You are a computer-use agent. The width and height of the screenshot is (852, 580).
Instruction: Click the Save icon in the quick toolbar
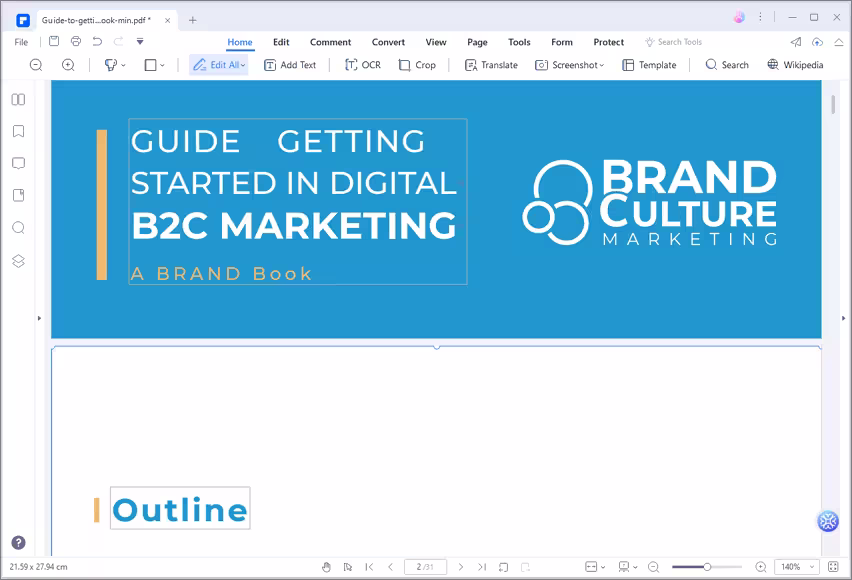(x=54, y=41)
